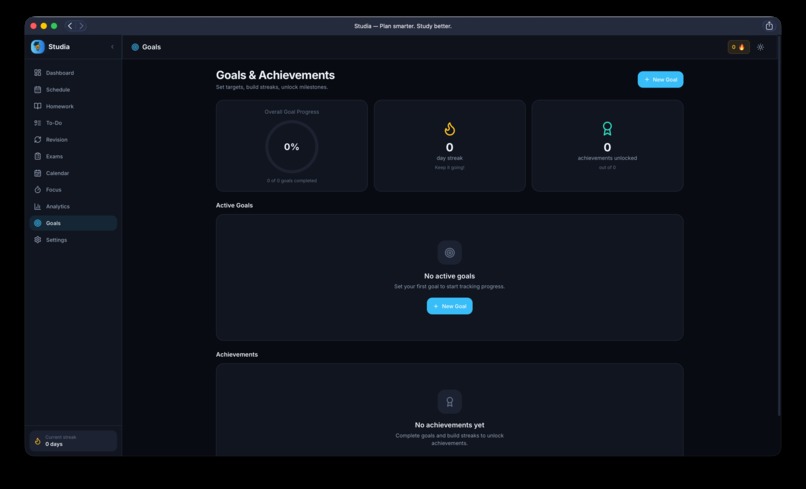Switch to the Exams menu item
Screen dimensions: 806x489
(74, 156)
